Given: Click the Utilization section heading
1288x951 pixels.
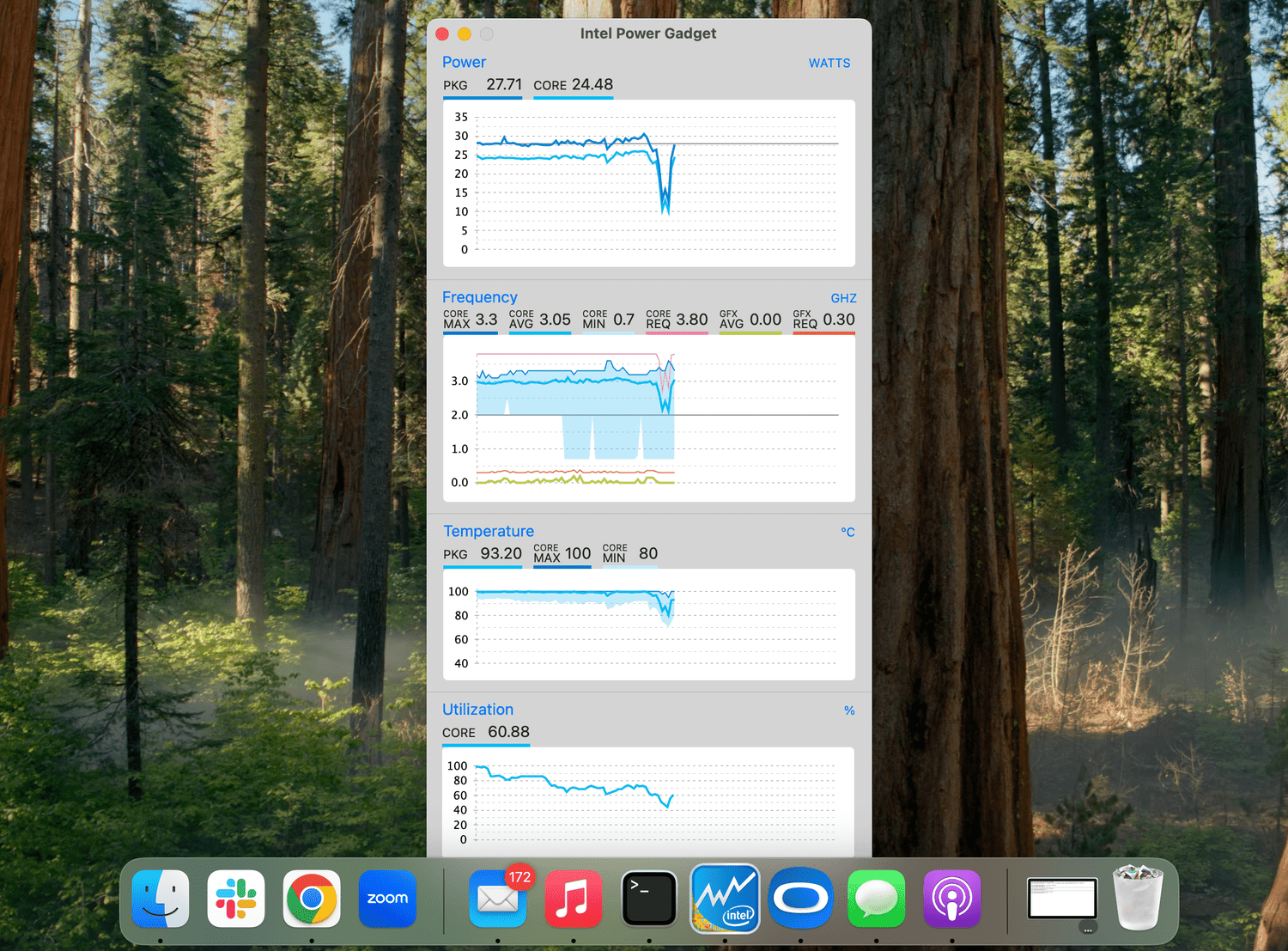Looking at the screenshot, I should [477, 710].
